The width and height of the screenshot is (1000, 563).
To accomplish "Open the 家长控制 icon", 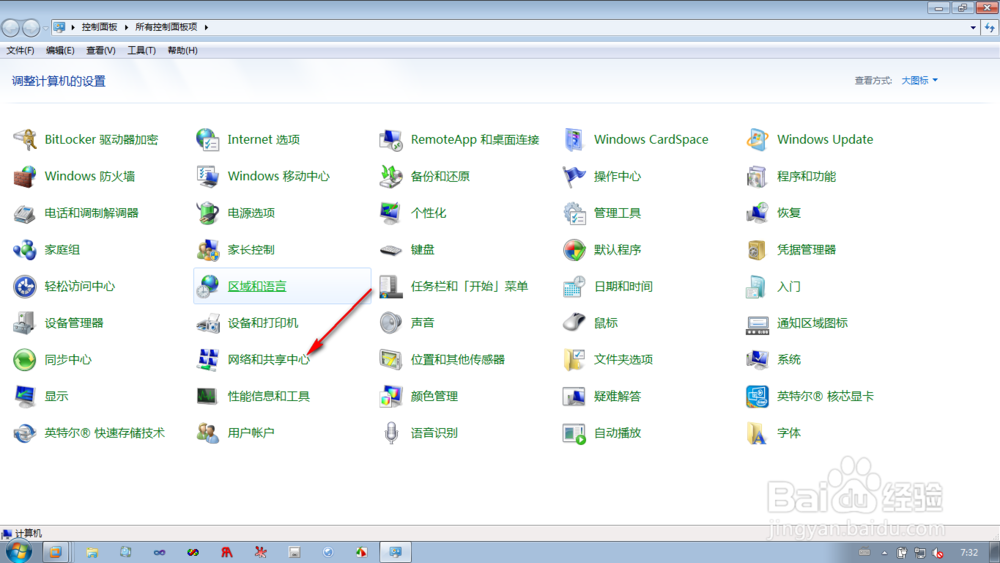I will point(208,250).
